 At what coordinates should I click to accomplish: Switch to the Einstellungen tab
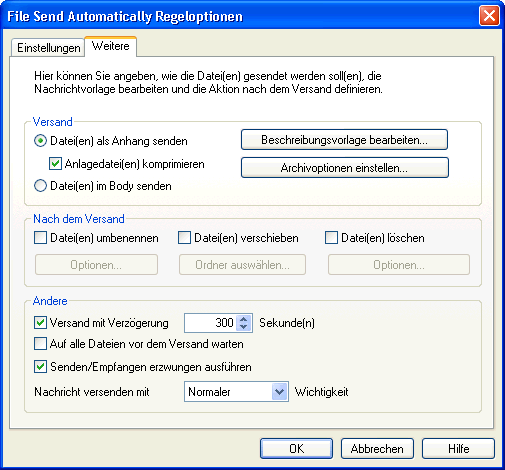(x=48, y=48)
